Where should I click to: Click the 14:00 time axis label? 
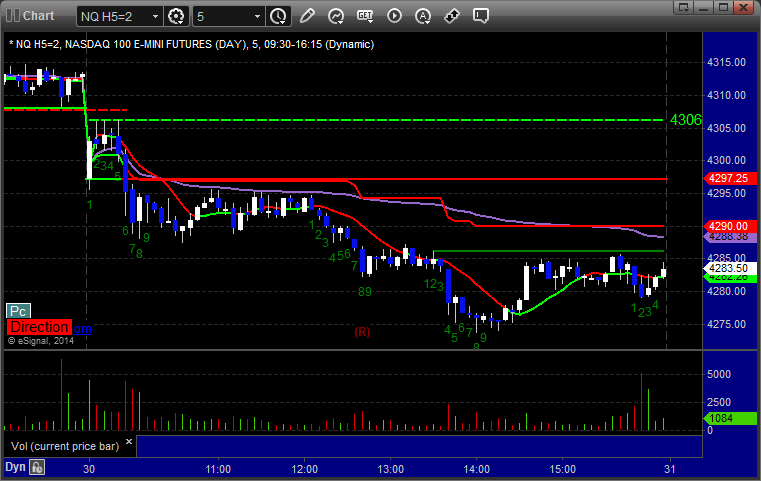tap(477, 469)
